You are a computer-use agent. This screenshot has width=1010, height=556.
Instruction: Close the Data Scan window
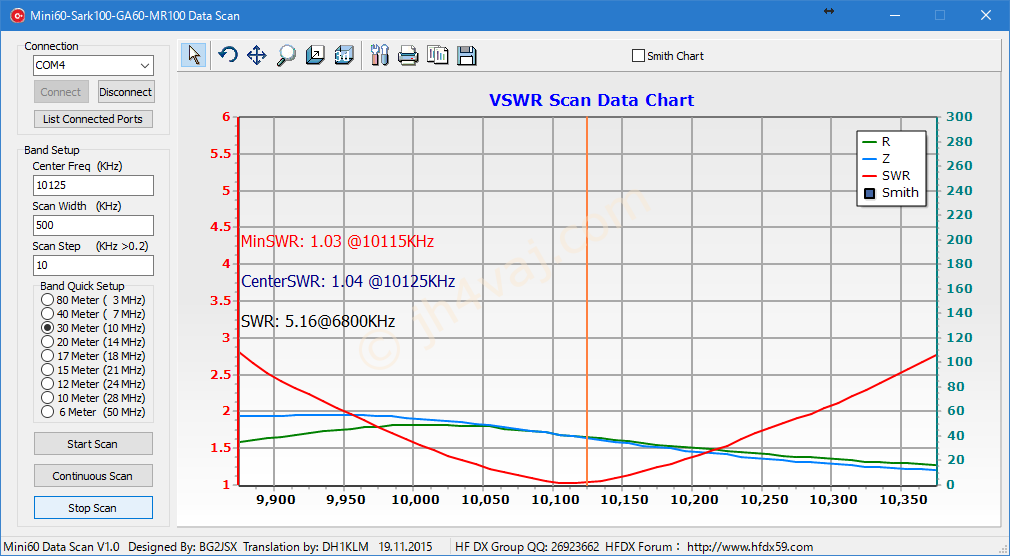point(986,15)
